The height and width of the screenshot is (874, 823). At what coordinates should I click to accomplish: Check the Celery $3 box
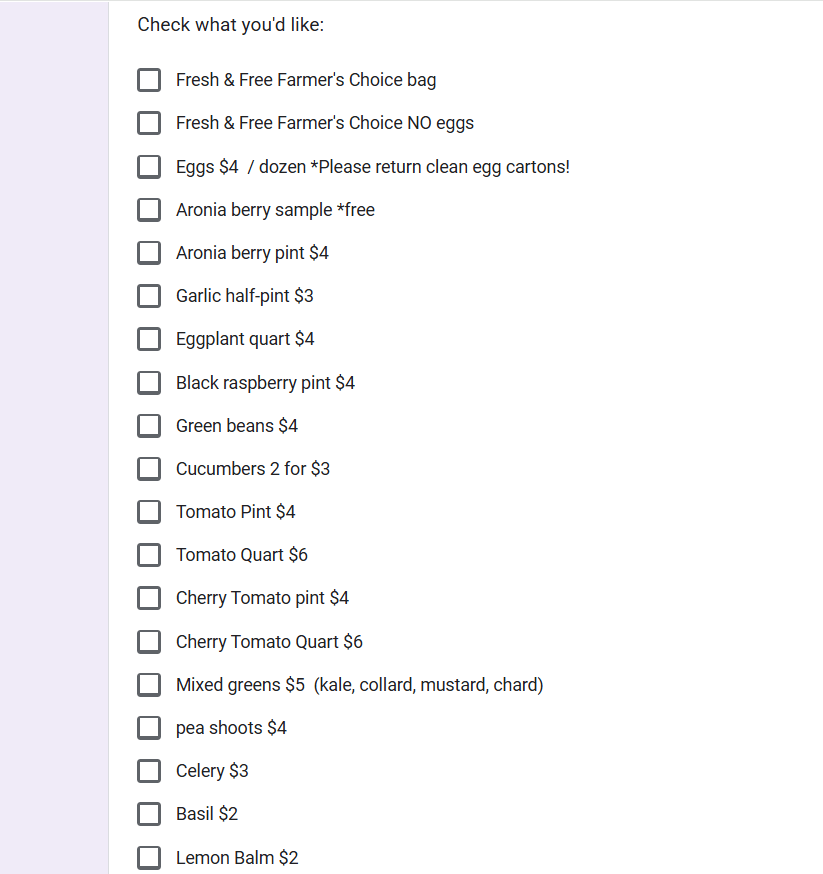pos(149,770)
